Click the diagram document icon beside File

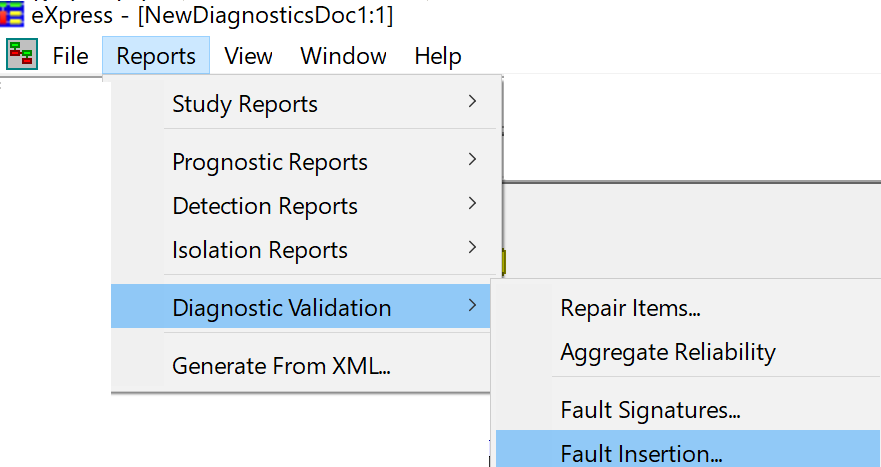[x=22, y=55]
